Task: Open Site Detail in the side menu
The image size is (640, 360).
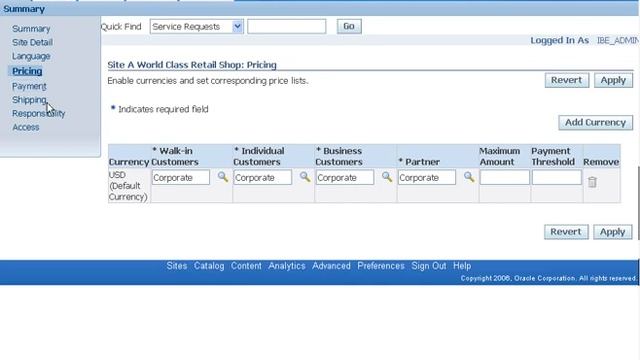Action: tap(32, 42)
